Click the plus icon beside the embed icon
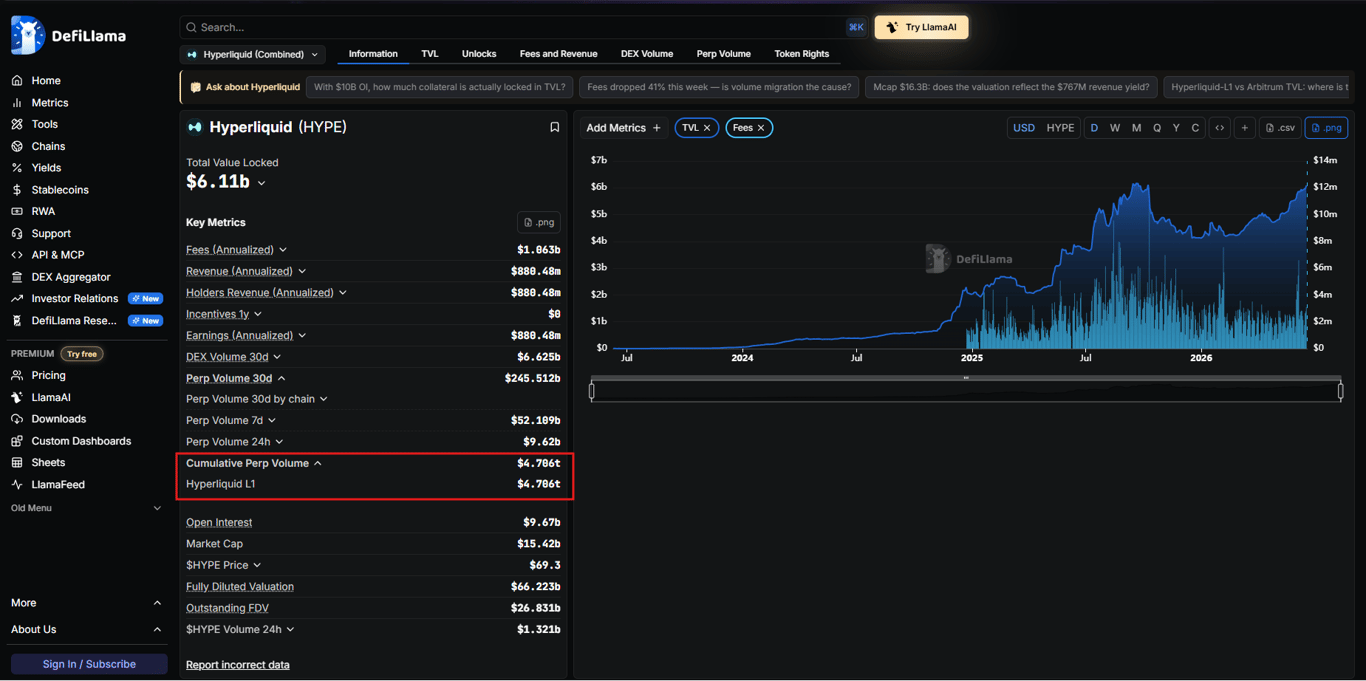 (1244, 128)
